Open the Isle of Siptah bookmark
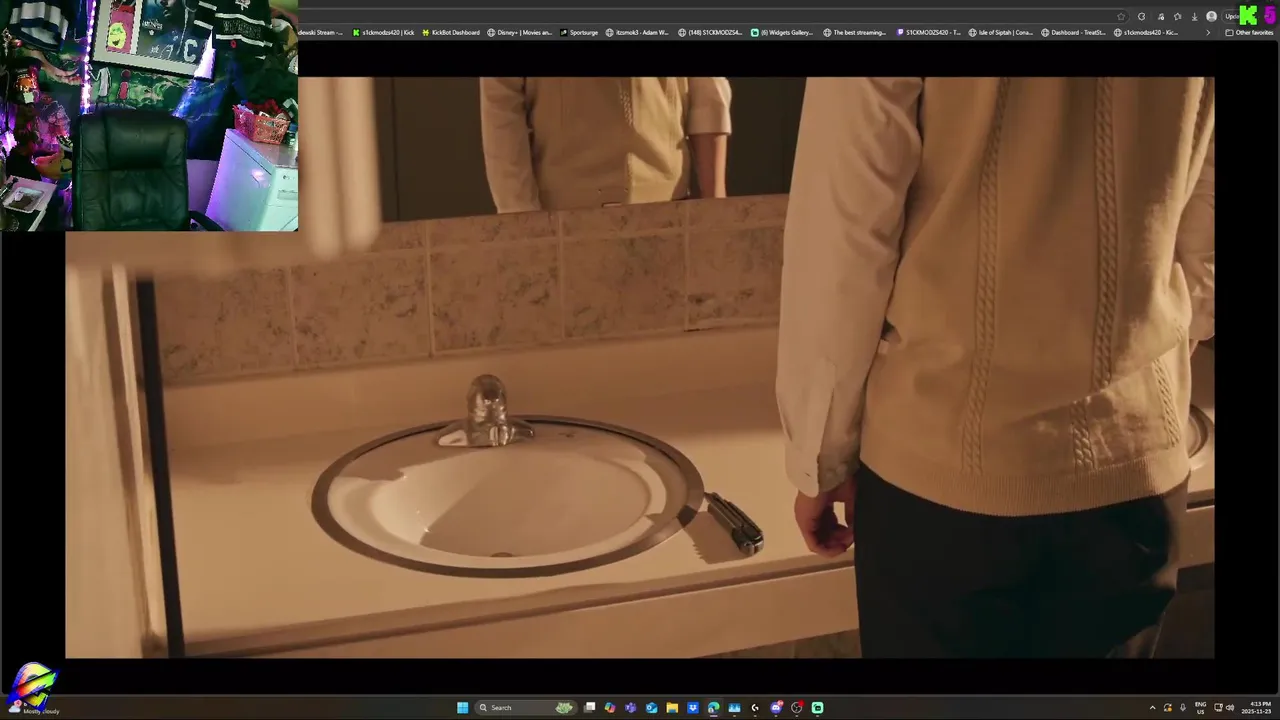The height and width of the screenshot is (720, 1280). pos(1001,32)
